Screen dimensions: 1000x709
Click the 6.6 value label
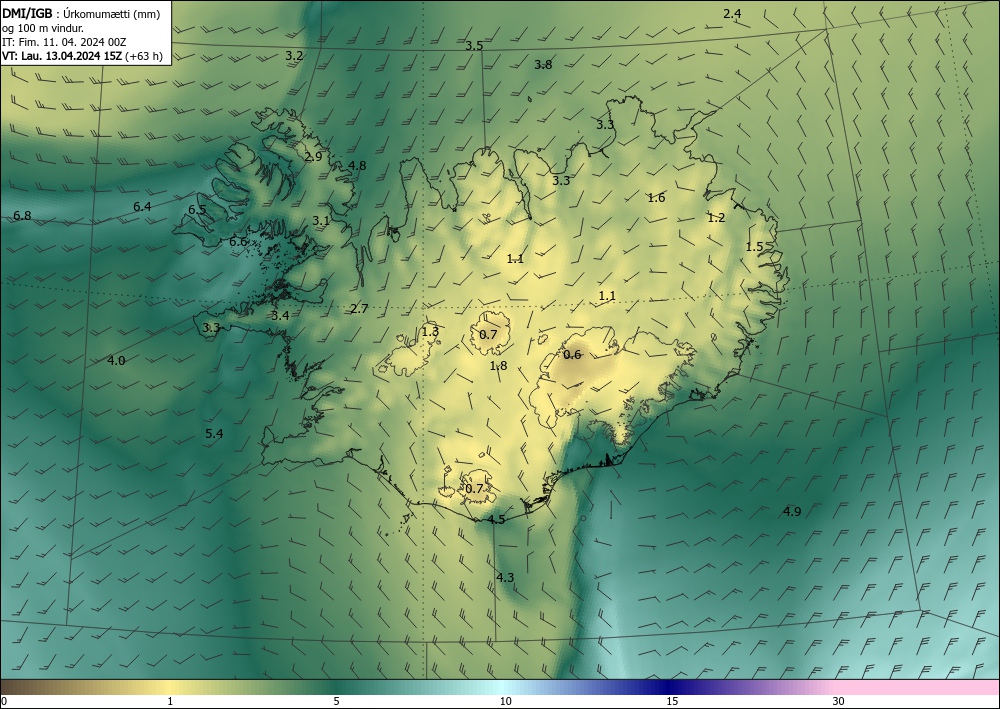coord(238,242)
